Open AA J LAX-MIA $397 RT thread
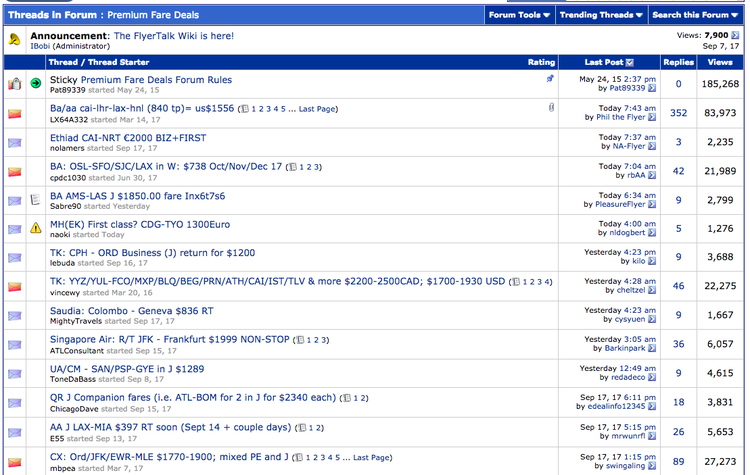Image resolution: width=750 pixels, height=475 pixels. [x=170, y=427]
